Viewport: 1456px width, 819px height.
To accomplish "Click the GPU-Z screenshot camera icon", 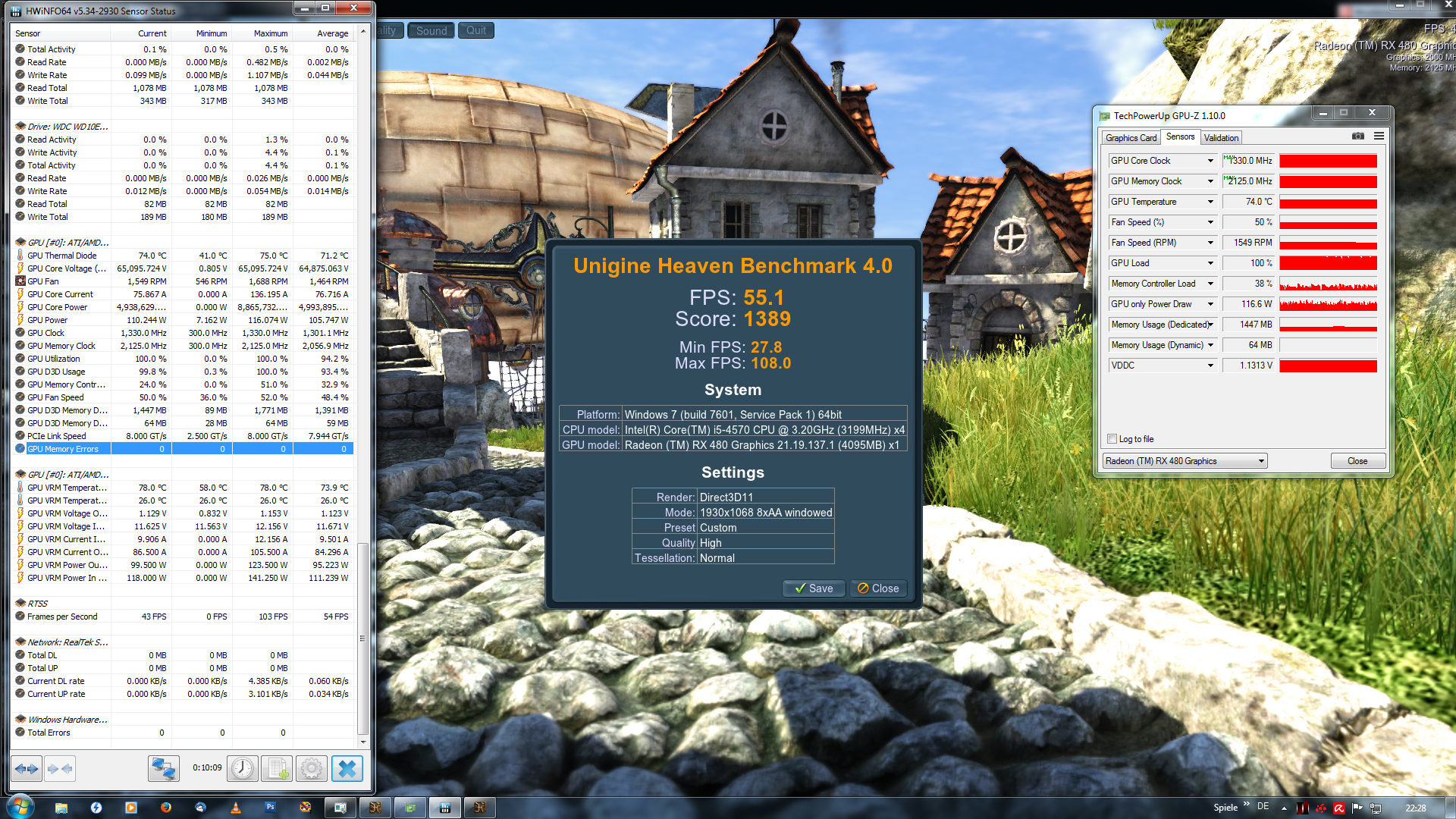I will (1357, 136).
